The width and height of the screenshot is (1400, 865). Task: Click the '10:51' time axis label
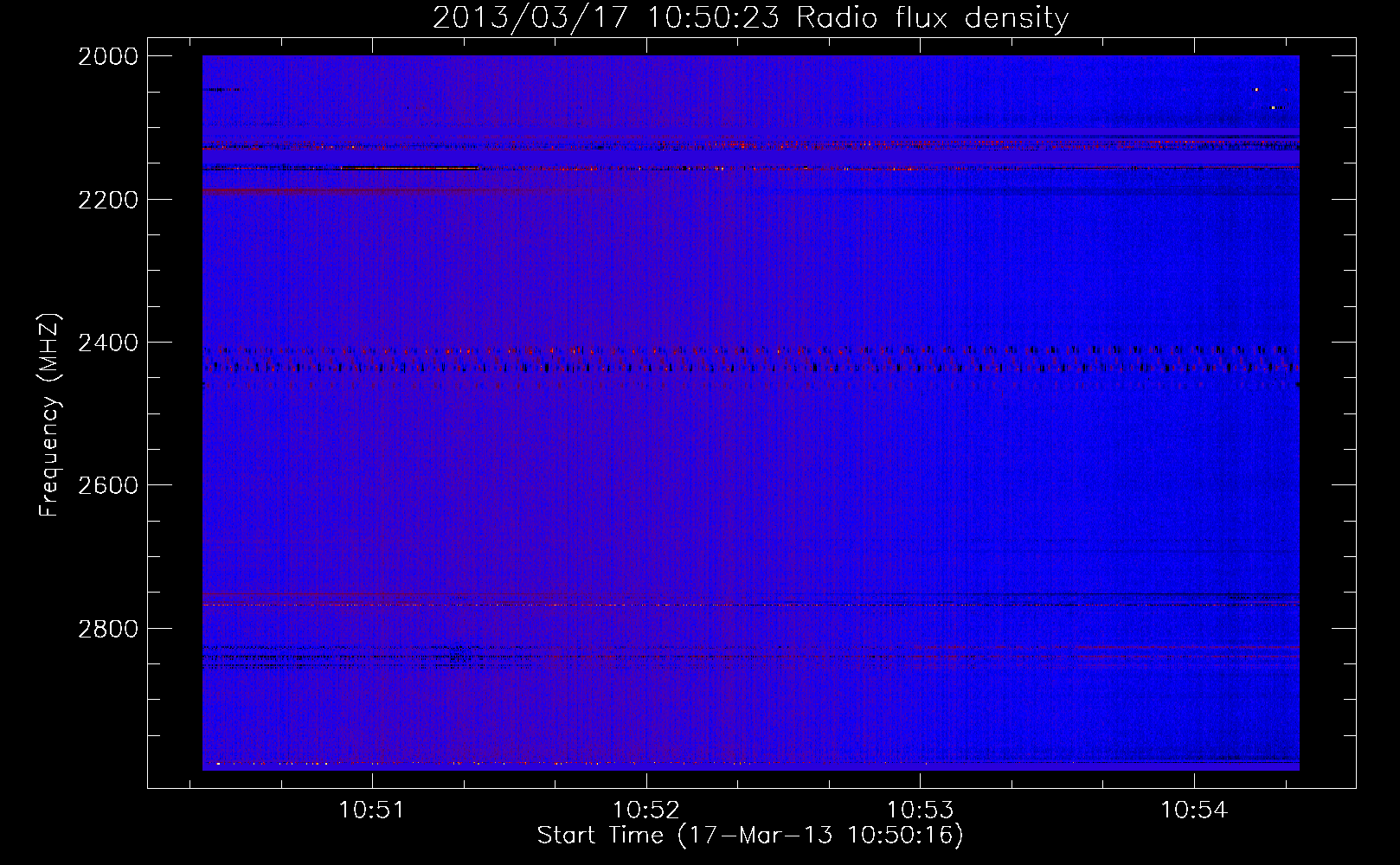[x=372, y=811]
